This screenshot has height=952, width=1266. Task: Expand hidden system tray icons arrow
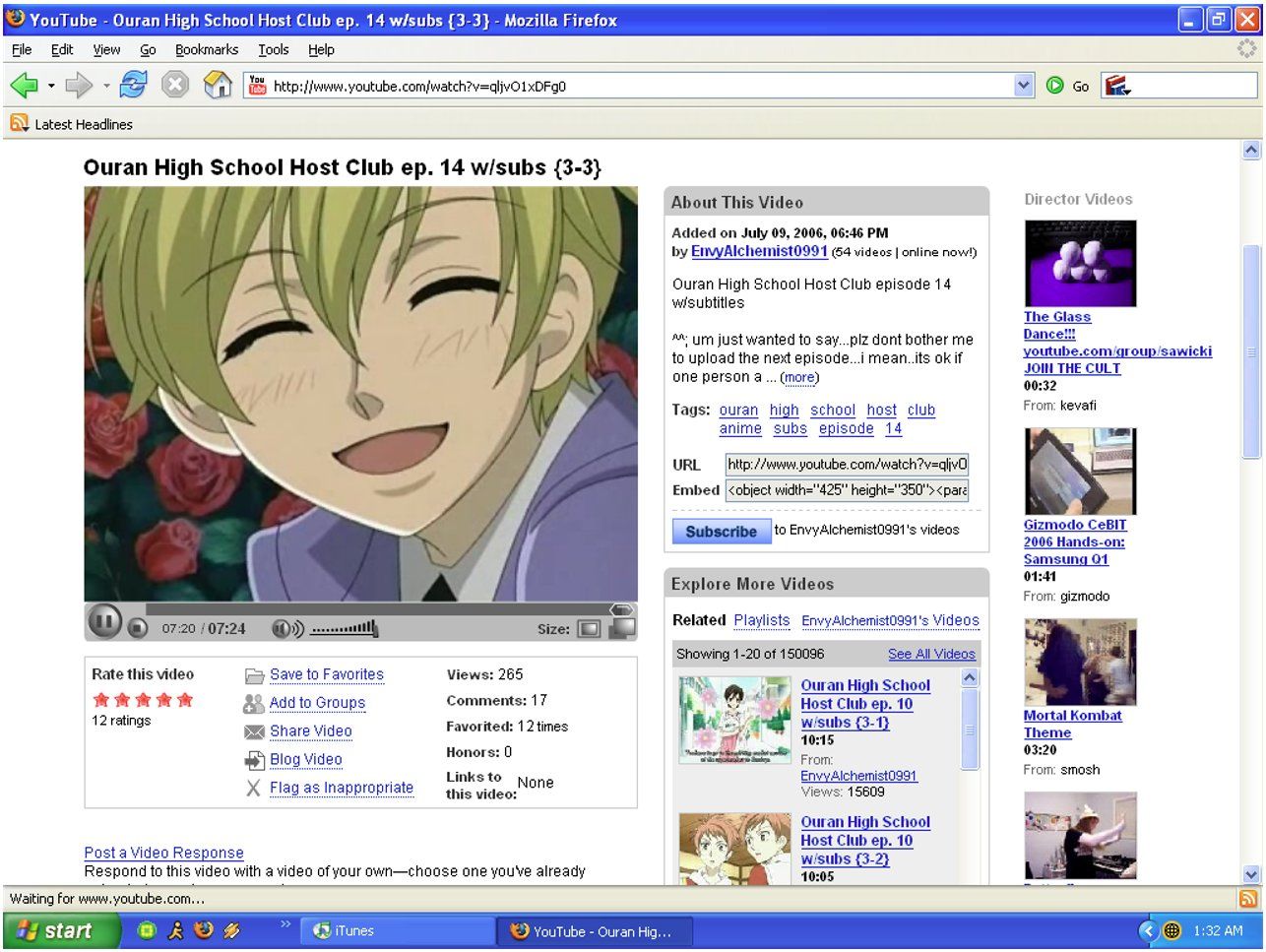[x=1147, y=930]
